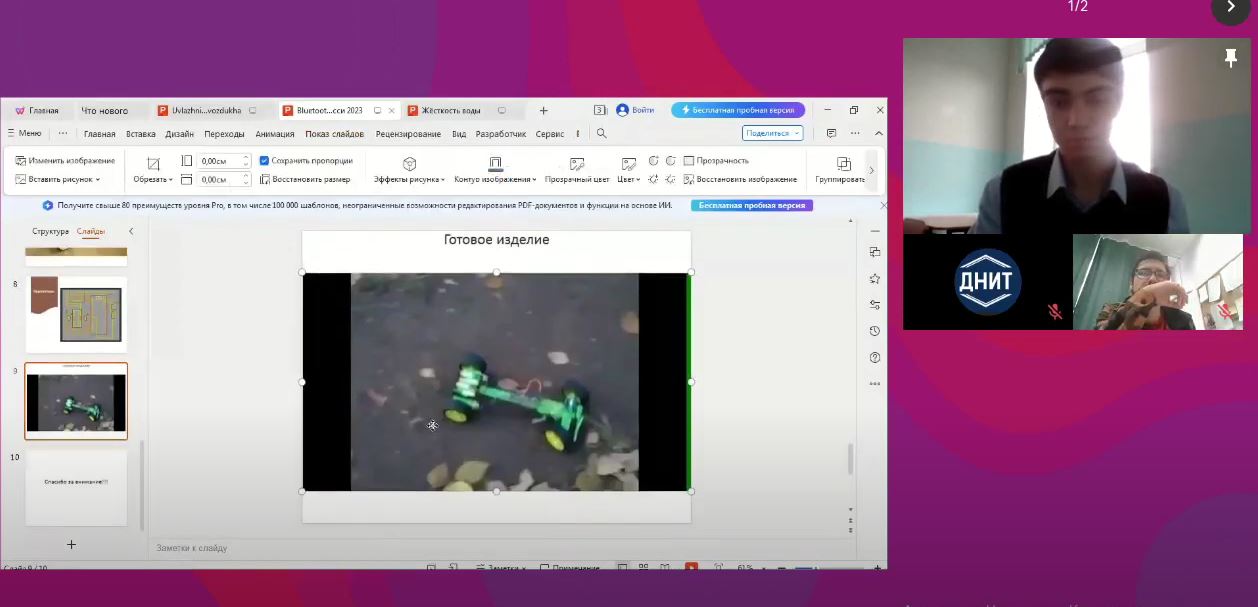The width and height of the screenshot is (1258, 607).
Task: Switch to Uvlazhni...vozdukha document tab
Action: (207, 110)
